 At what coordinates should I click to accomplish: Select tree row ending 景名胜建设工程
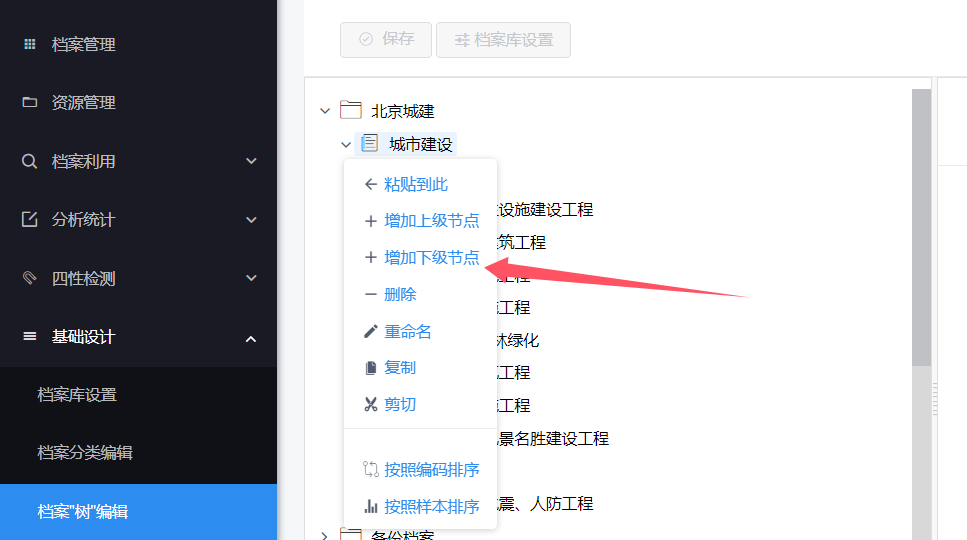click(x=553, y=438)
